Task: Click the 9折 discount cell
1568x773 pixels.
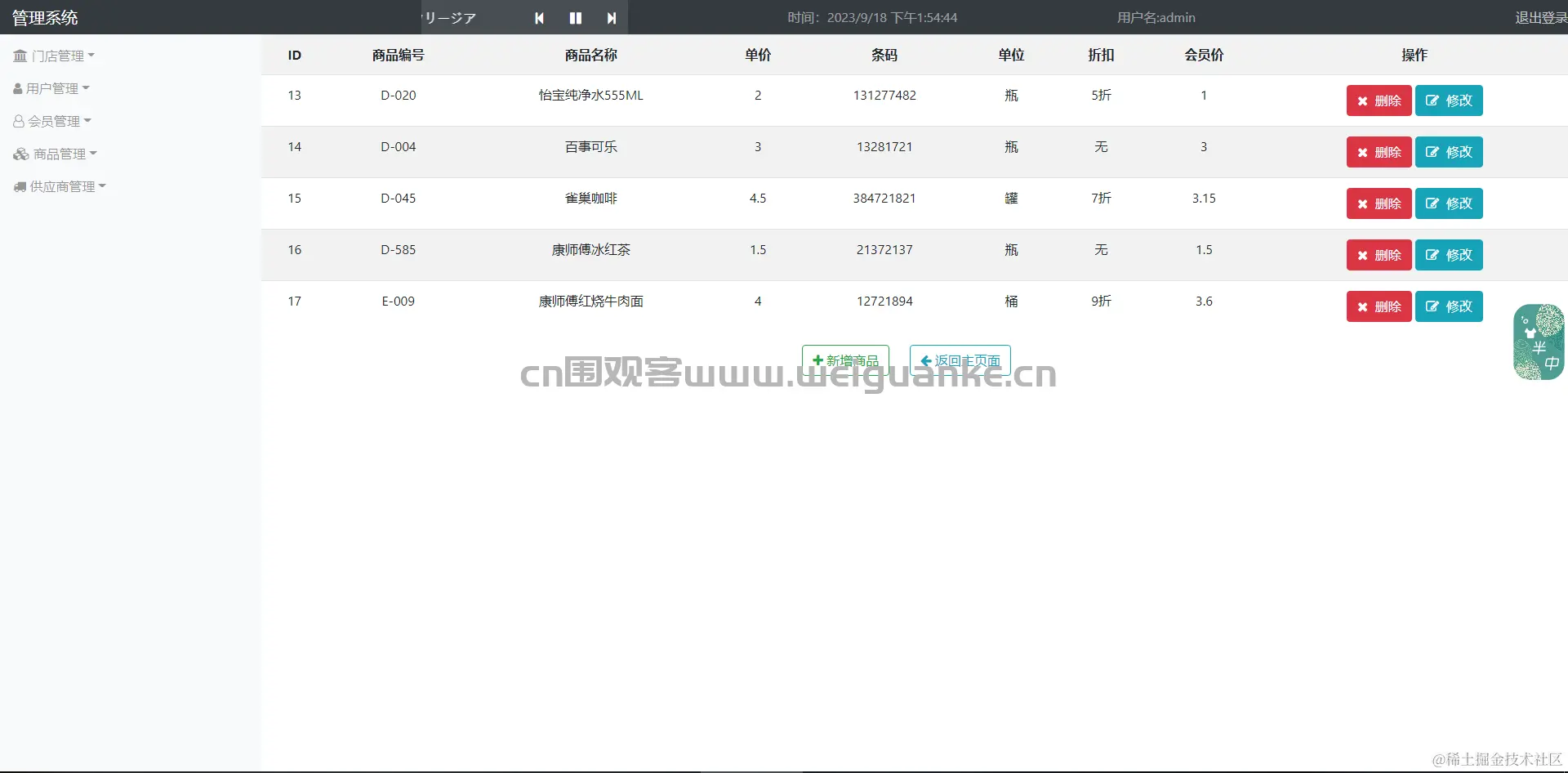Action: 1101,301
